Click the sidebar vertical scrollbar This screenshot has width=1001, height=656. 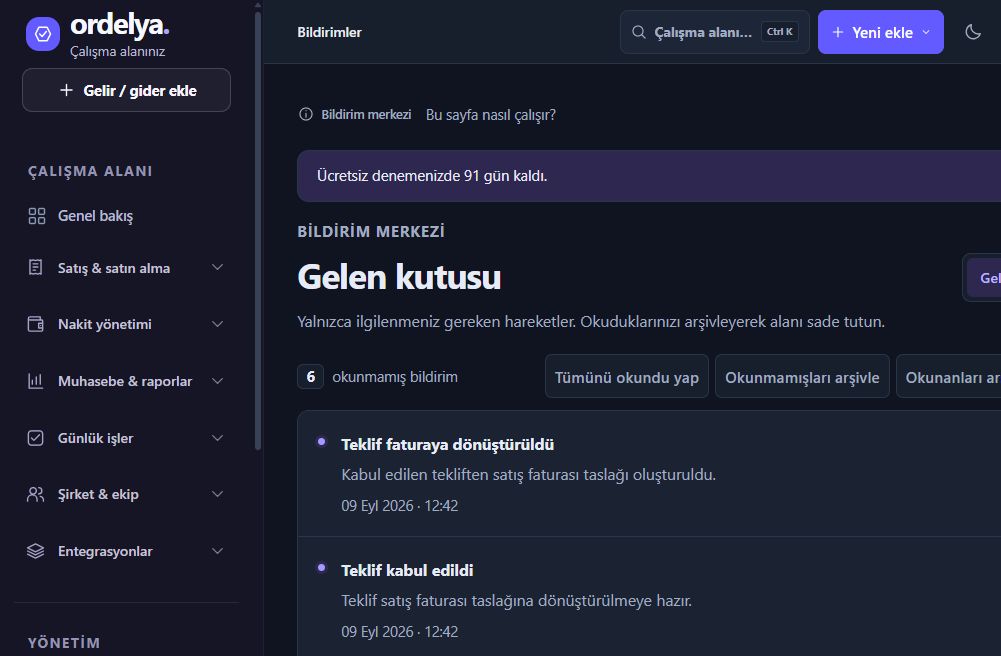[258, 230]
